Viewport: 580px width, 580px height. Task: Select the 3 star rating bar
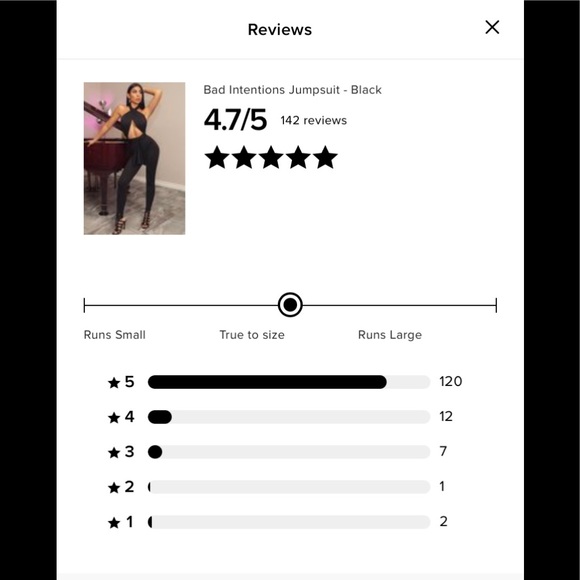point(289,452)
